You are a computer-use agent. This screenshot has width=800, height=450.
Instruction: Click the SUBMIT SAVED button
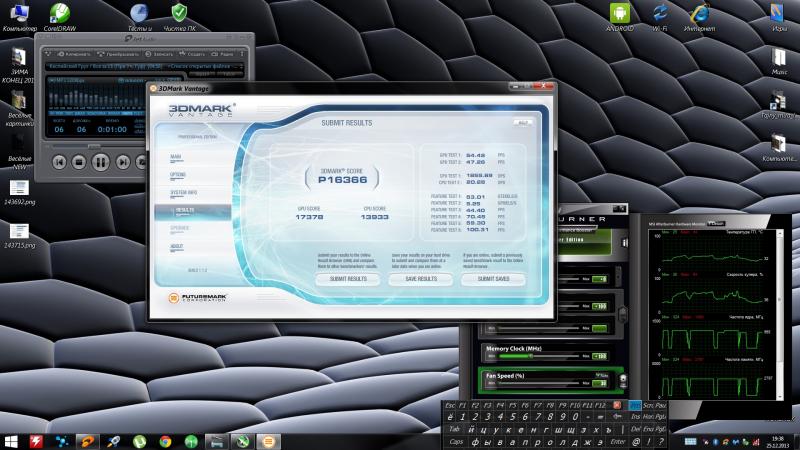pyautogui.click(x=493, y=279)
